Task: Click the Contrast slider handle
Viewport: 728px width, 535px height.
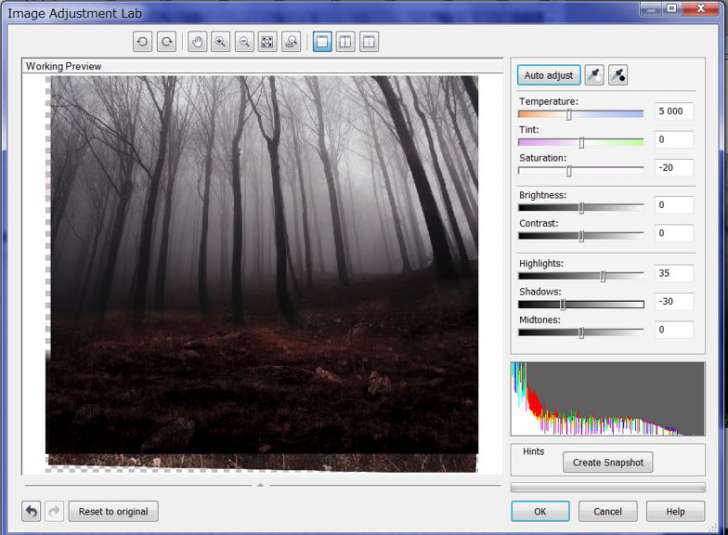Action: [581, 236]
